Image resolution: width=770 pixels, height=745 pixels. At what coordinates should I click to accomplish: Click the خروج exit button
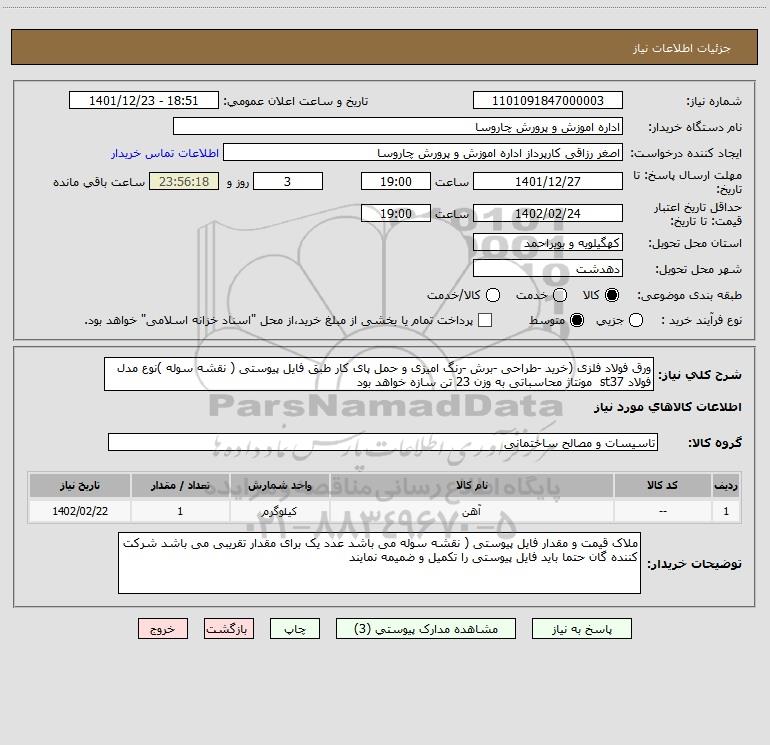pyautogui.click(x=163, y=629)
